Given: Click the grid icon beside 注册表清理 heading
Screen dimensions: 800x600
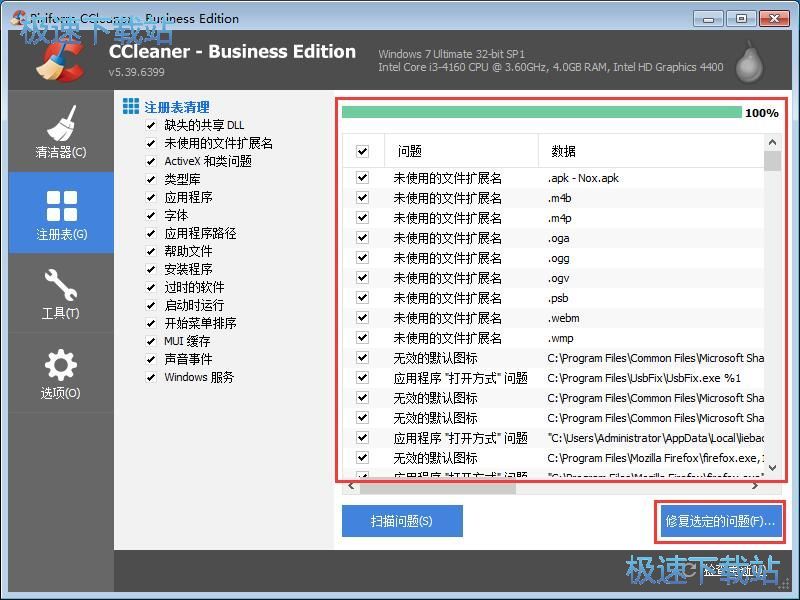Looking at the screenshot, I should (x=133, y=105).
